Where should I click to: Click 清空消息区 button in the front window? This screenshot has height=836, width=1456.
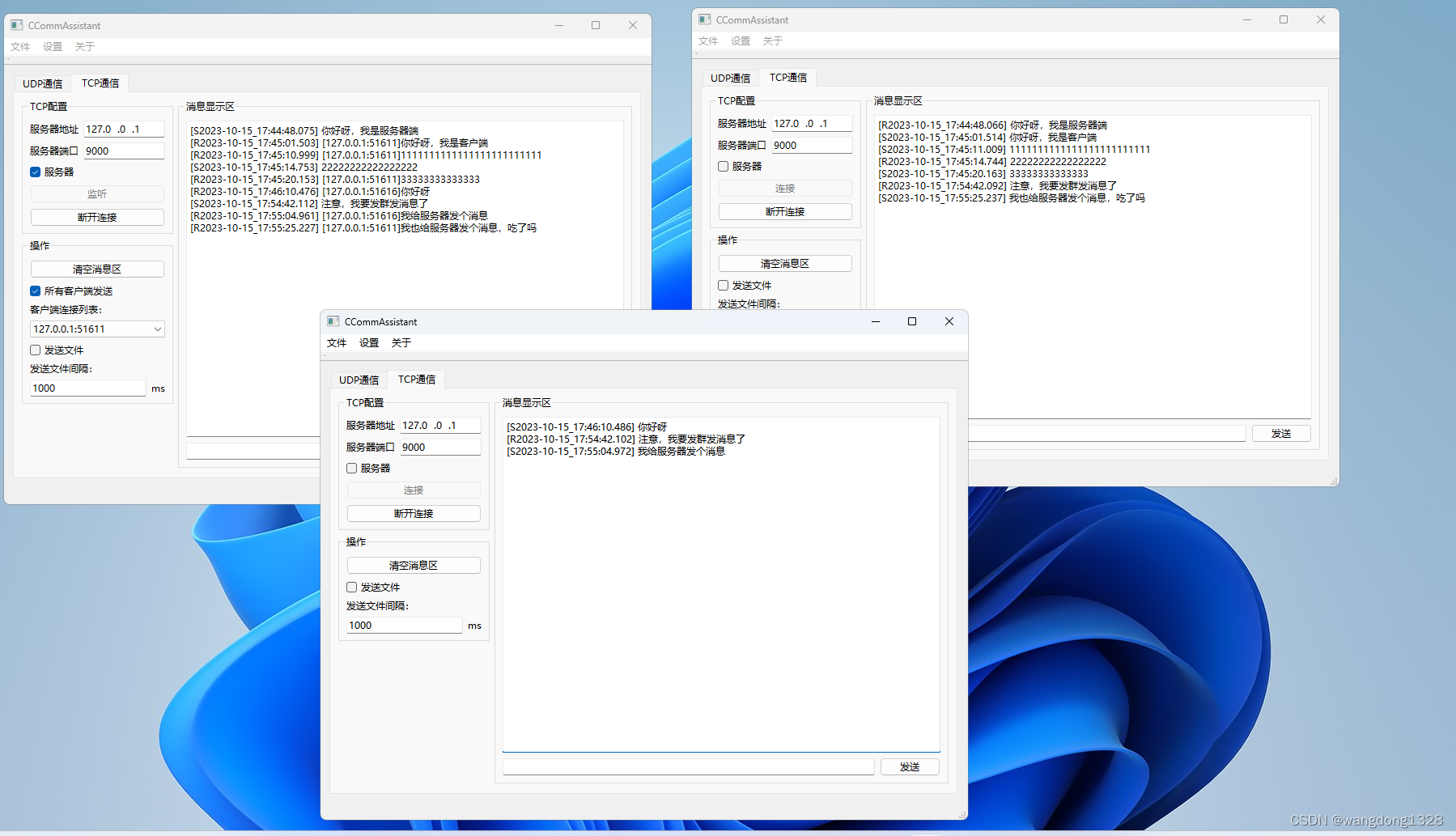pyautogui.click(x=414, y=565)
